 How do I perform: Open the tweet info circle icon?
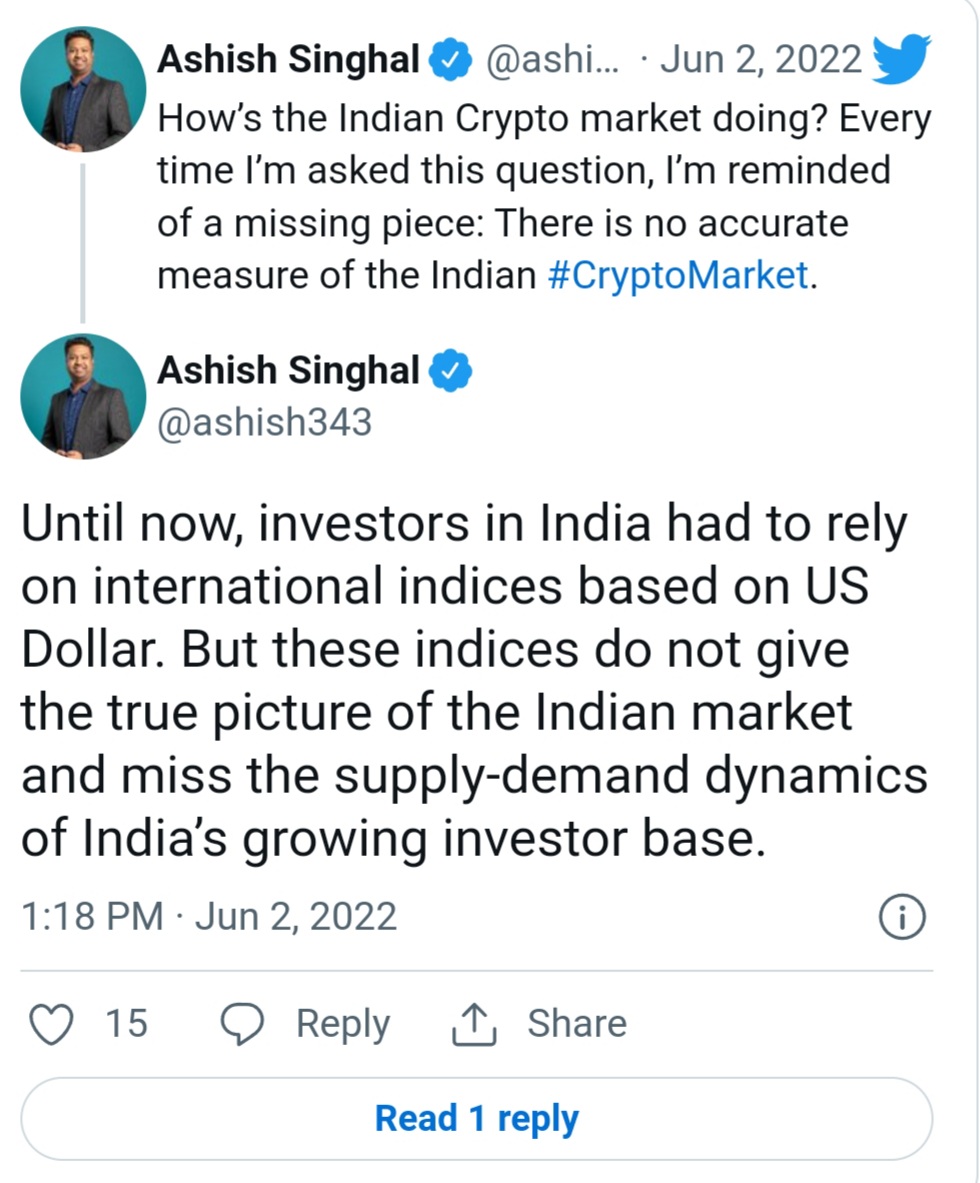902,917
